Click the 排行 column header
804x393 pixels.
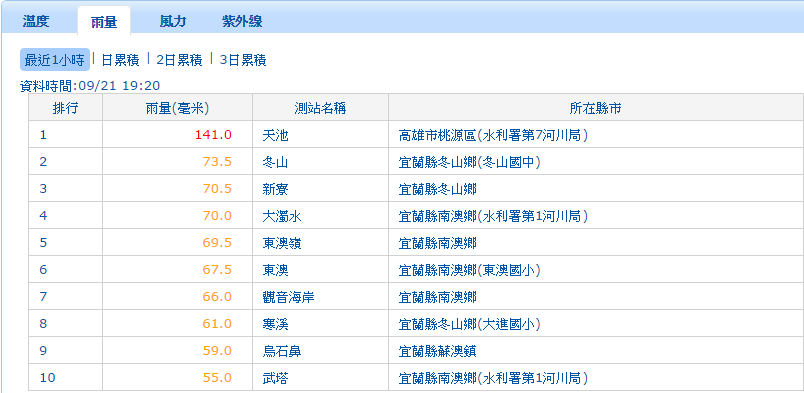pos(66,108)
